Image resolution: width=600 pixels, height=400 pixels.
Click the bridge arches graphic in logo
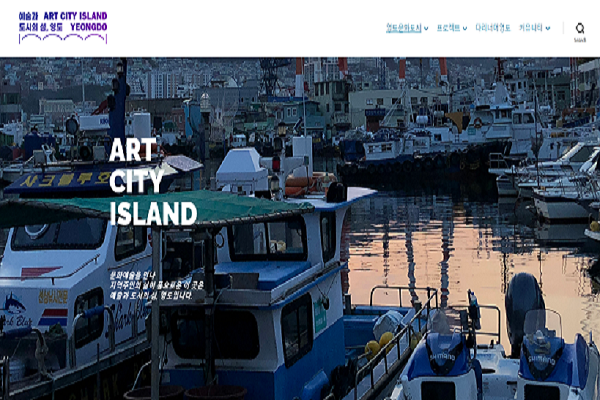(x=63, y=39)
